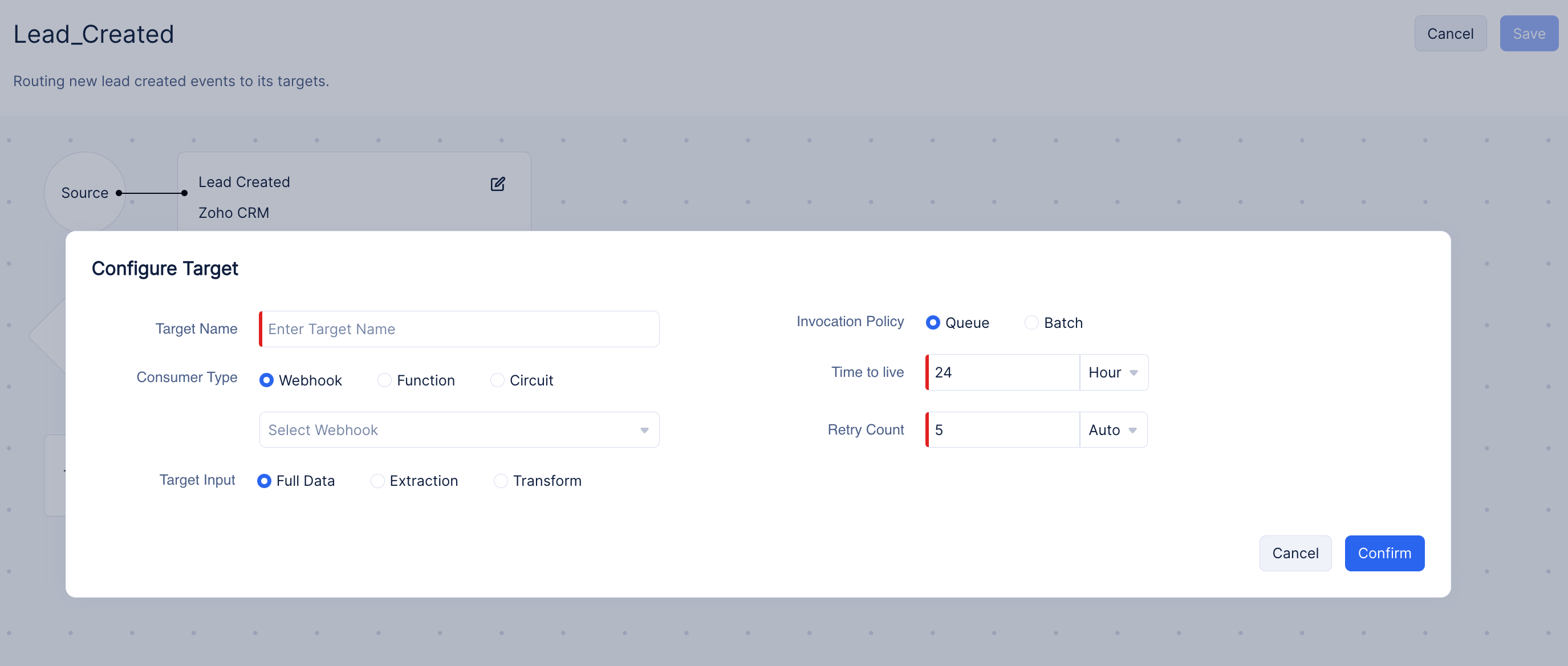Choose Circuit as consumer type

497,380
